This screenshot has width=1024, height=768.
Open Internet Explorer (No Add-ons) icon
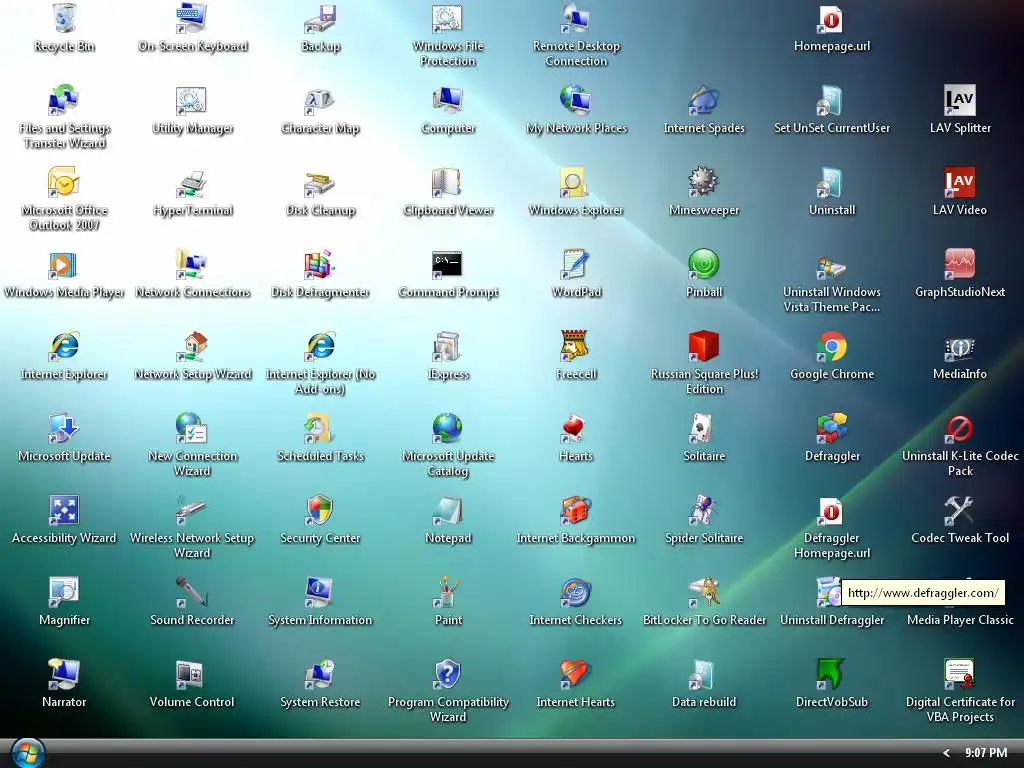pos(320,346)
